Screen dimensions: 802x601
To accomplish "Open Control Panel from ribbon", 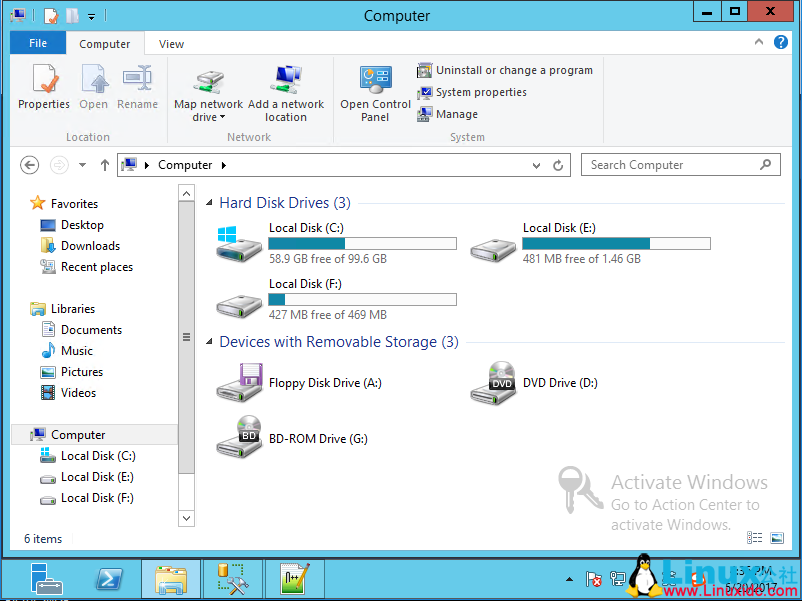I will [375, 81].
